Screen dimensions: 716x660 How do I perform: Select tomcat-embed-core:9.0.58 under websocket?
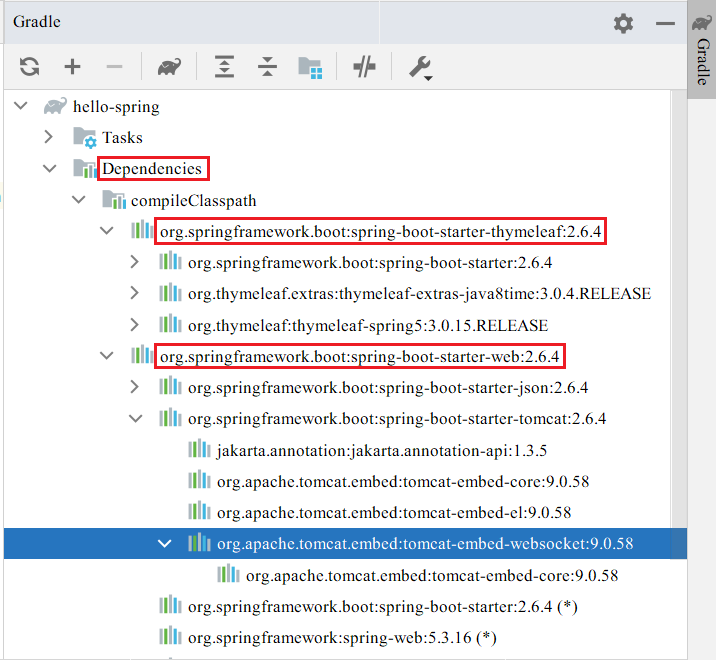tap(432, 576)
